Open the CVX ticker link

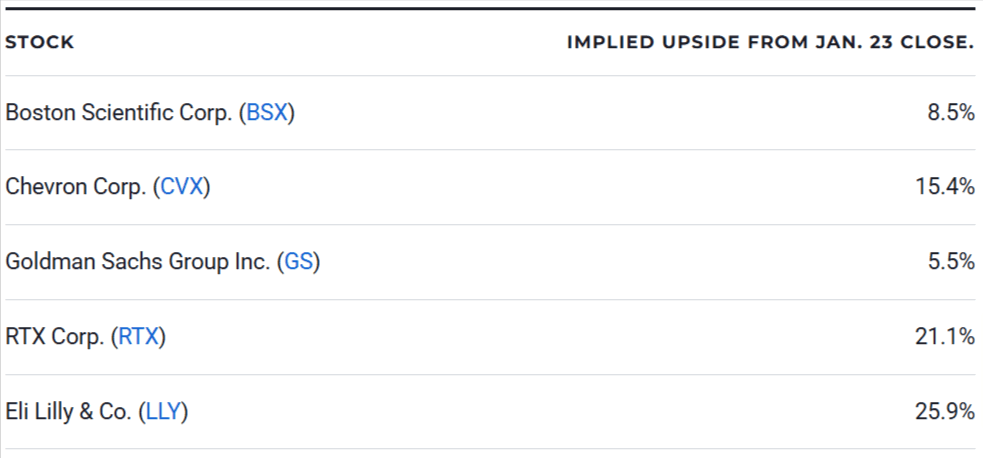(181, 187)
